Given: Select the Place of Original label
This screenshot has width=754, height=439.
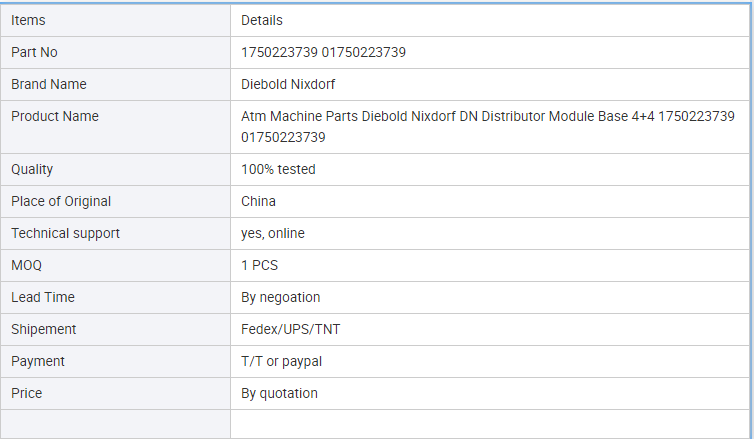Looking at the screenshot, I should point(61,201).
